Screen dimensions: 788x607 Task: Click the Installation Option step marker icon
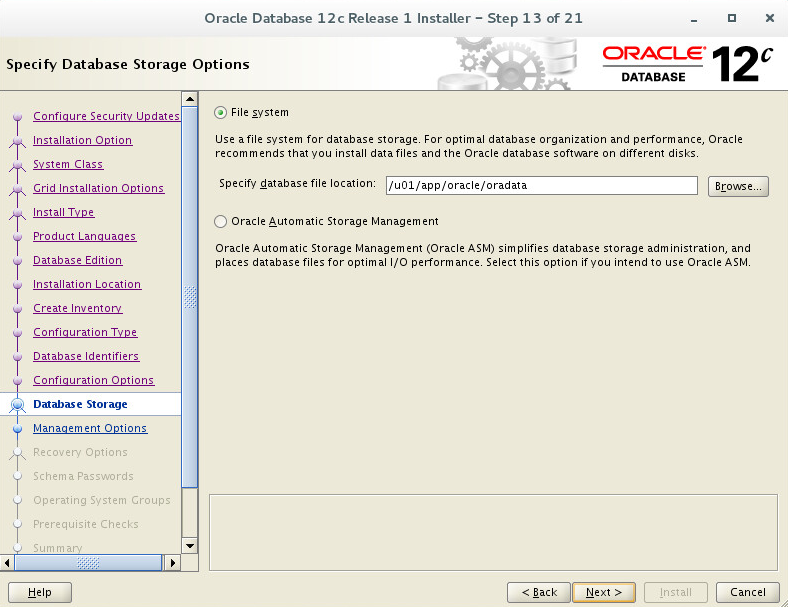pyautogui.click(x=18, y=141)
